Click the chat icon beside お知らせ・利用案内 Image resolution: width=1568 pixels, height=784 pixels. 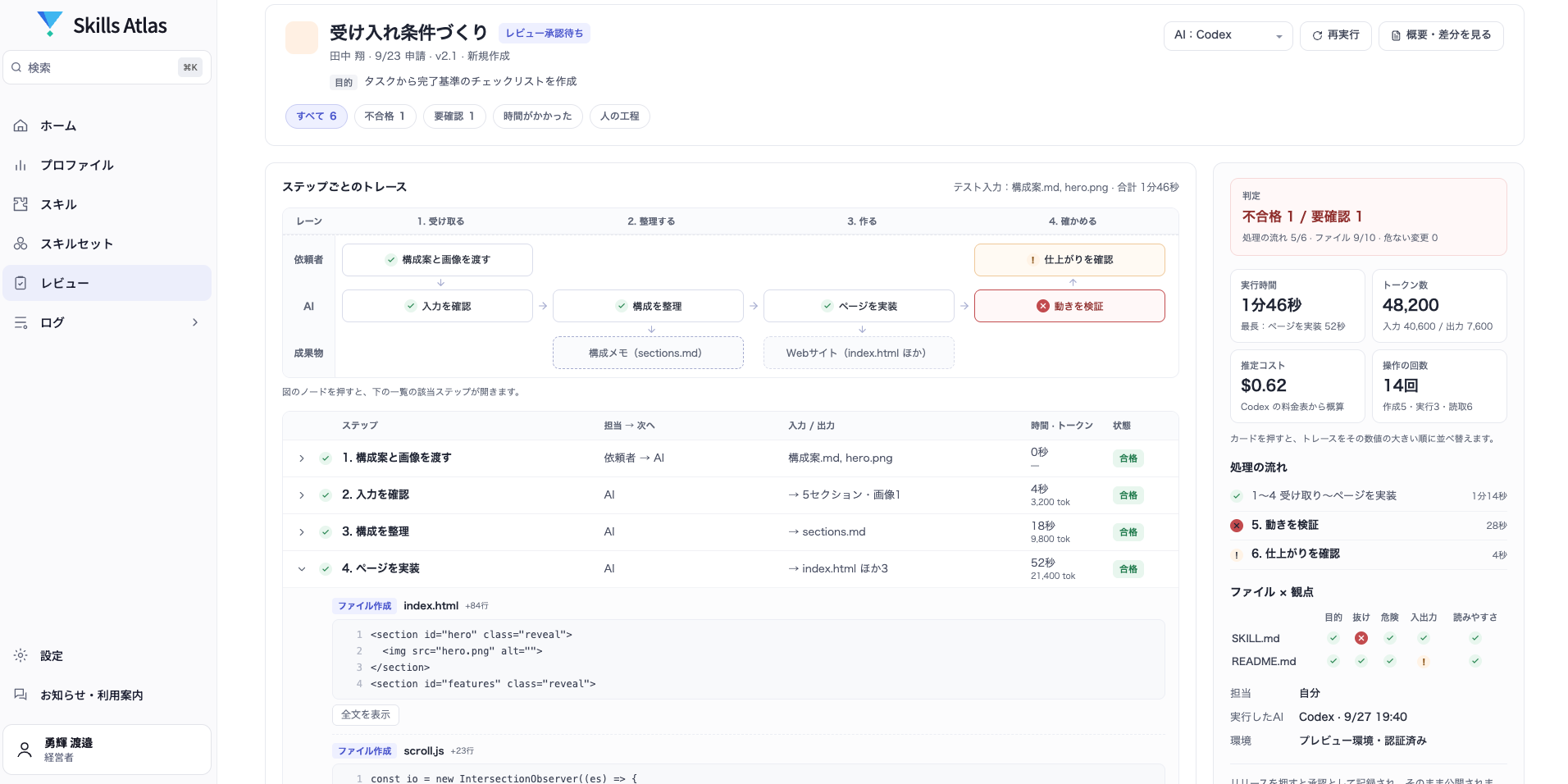21,695
